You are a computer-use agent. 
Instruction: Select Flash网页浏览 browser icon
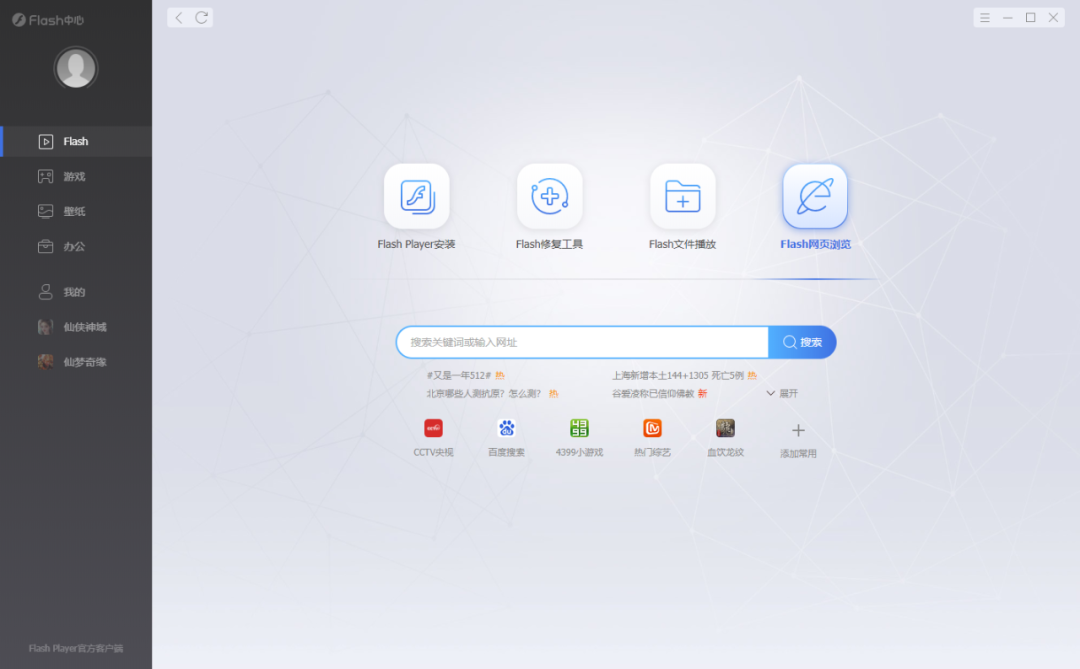tap(815, 196)
